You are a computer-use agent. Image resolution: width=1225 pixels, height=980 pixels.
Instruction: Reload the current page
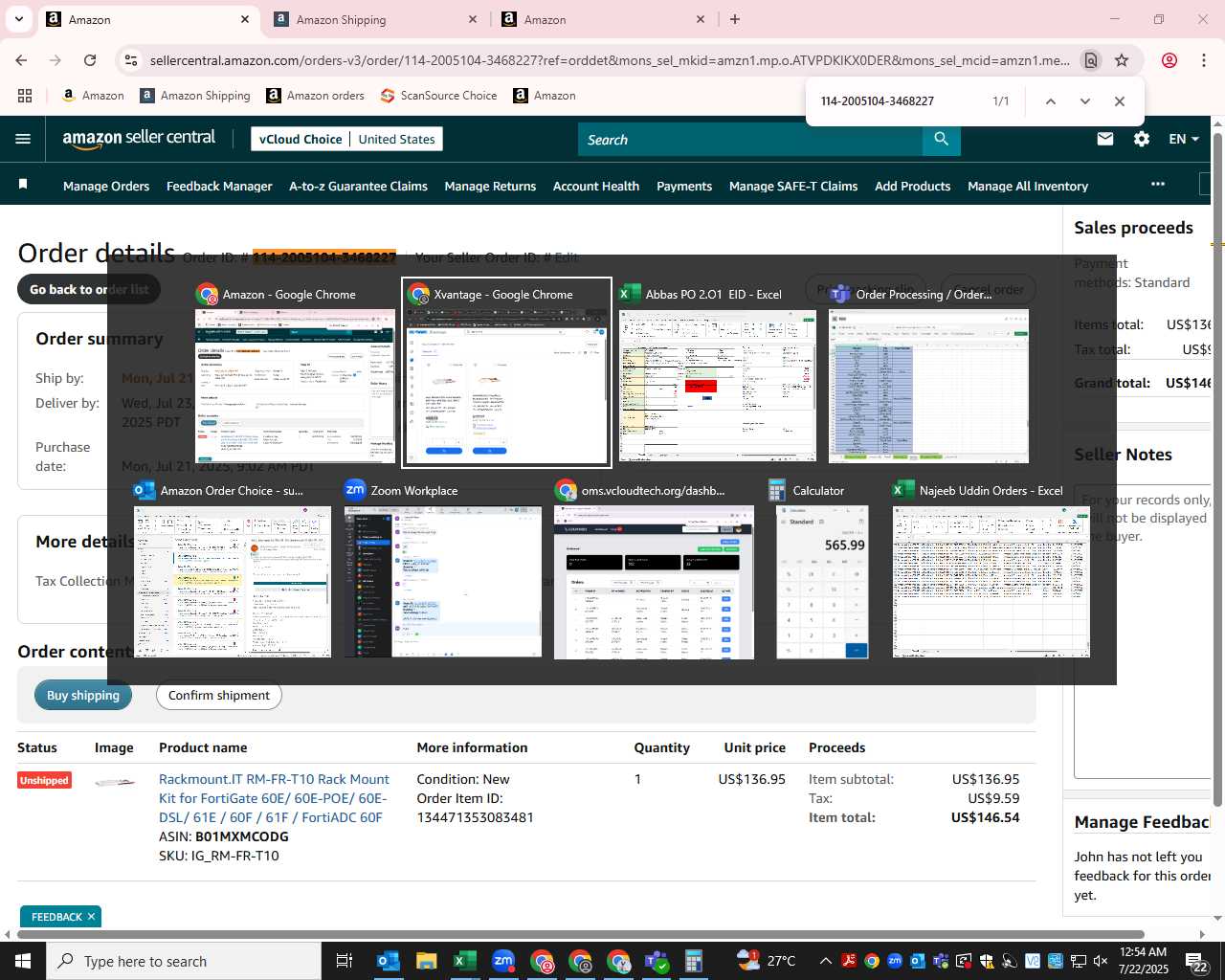pos(90,60)
